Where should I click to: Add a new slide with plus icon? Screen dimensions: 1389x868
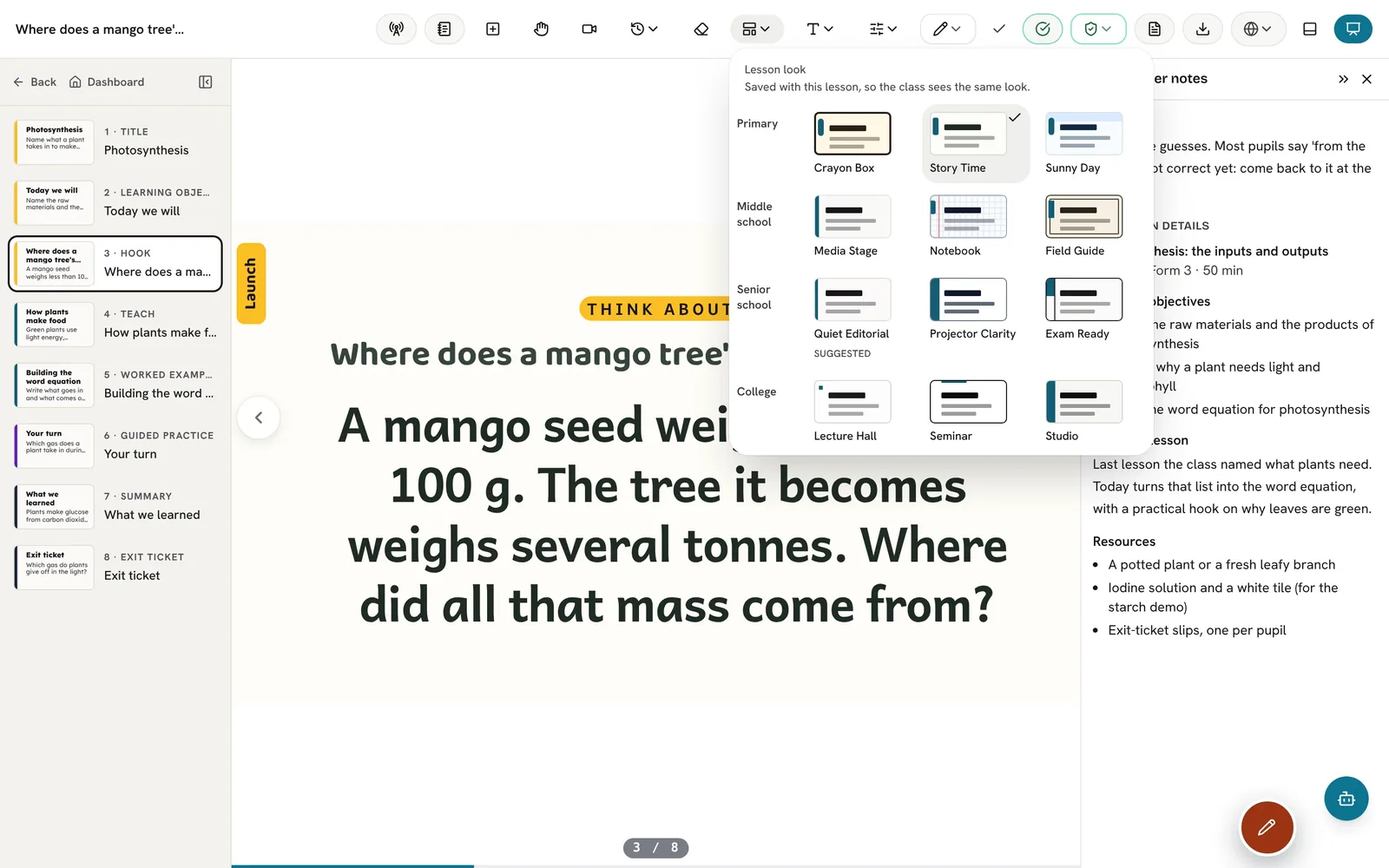click(493, 29)
